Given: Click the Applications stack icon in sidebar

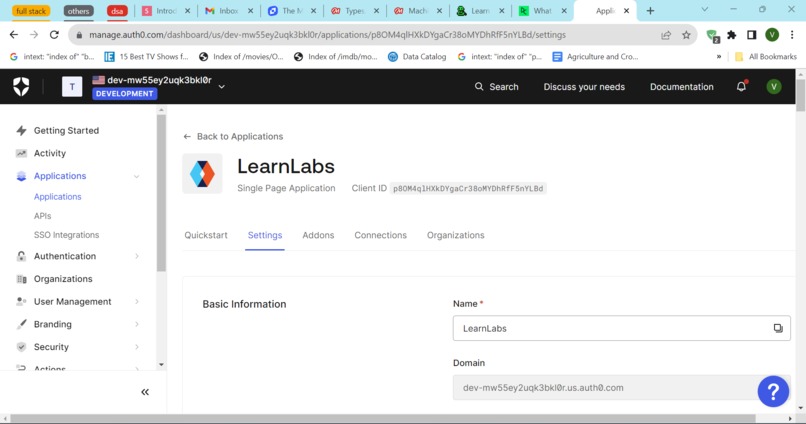Looking at the screenshot, I should pyautogui.click(x=21, y=176).
